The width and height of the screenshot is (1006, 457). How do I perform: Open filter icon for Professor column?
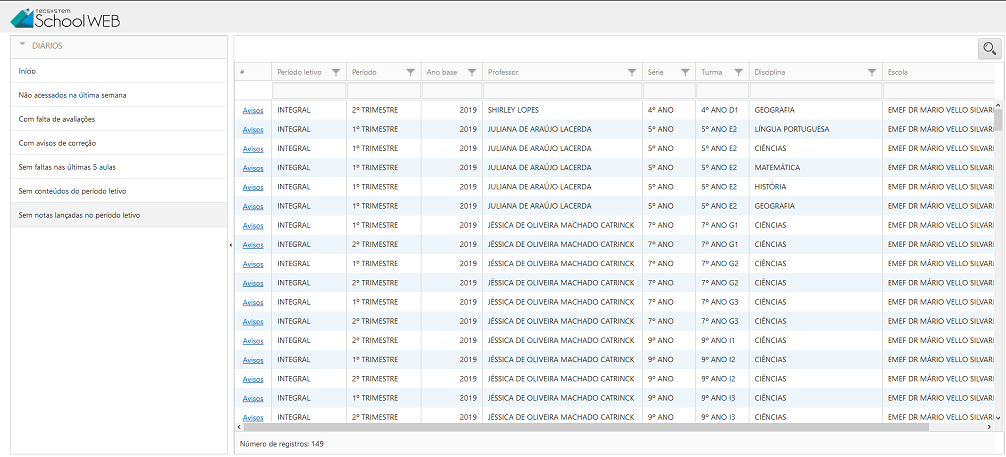632,72
